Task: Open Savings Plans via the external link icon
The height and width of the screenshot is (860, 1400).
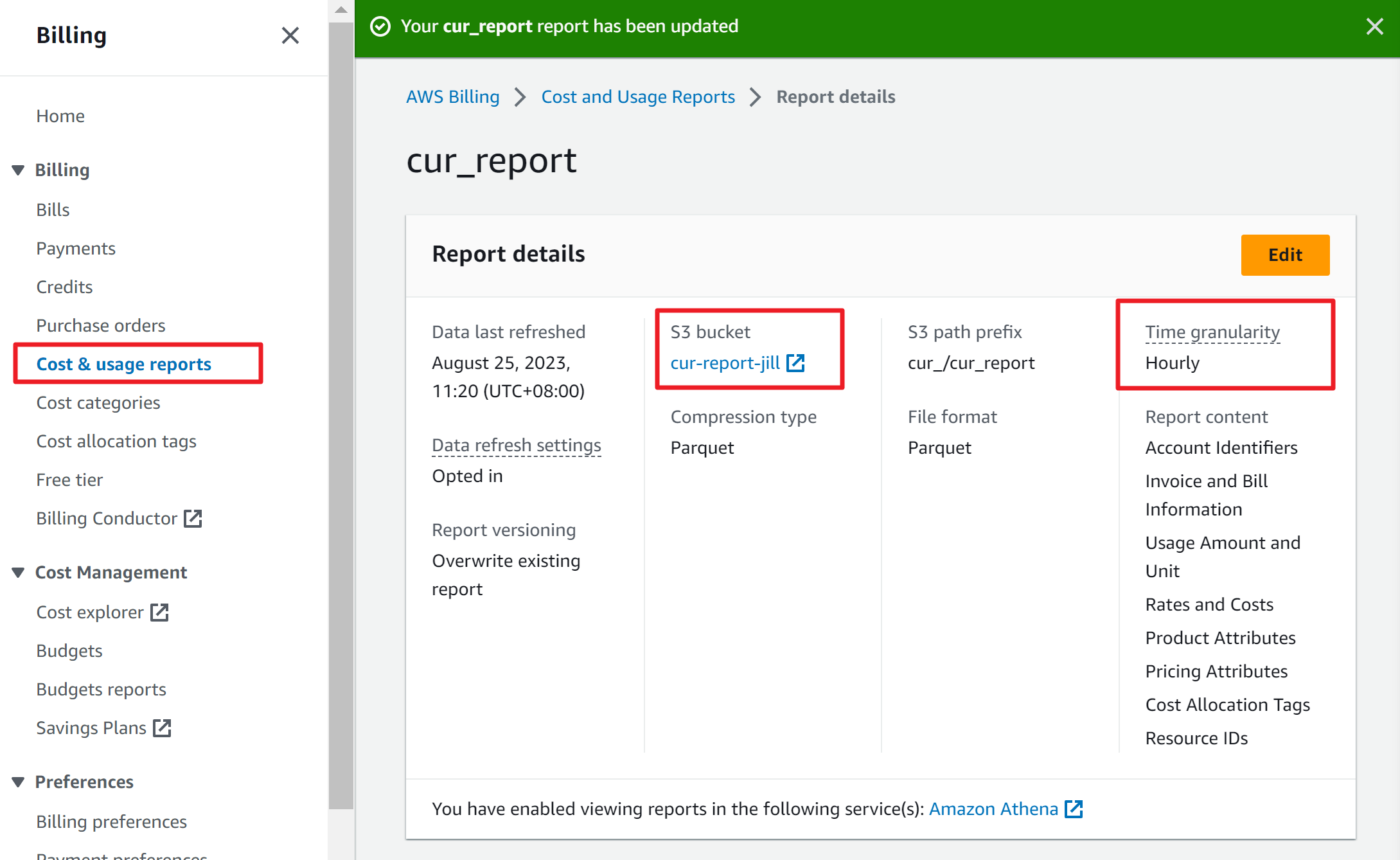Action: coord(162,727)
